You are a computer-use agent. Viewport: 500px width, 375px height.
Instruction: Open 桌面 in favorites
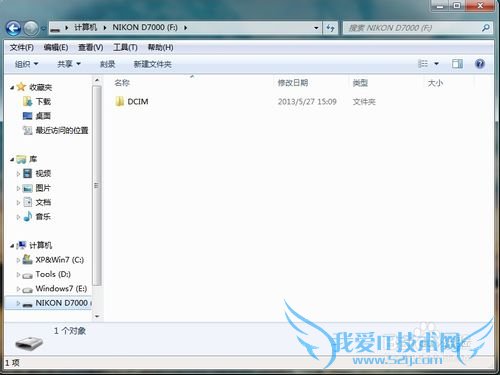tap(43, 116)
